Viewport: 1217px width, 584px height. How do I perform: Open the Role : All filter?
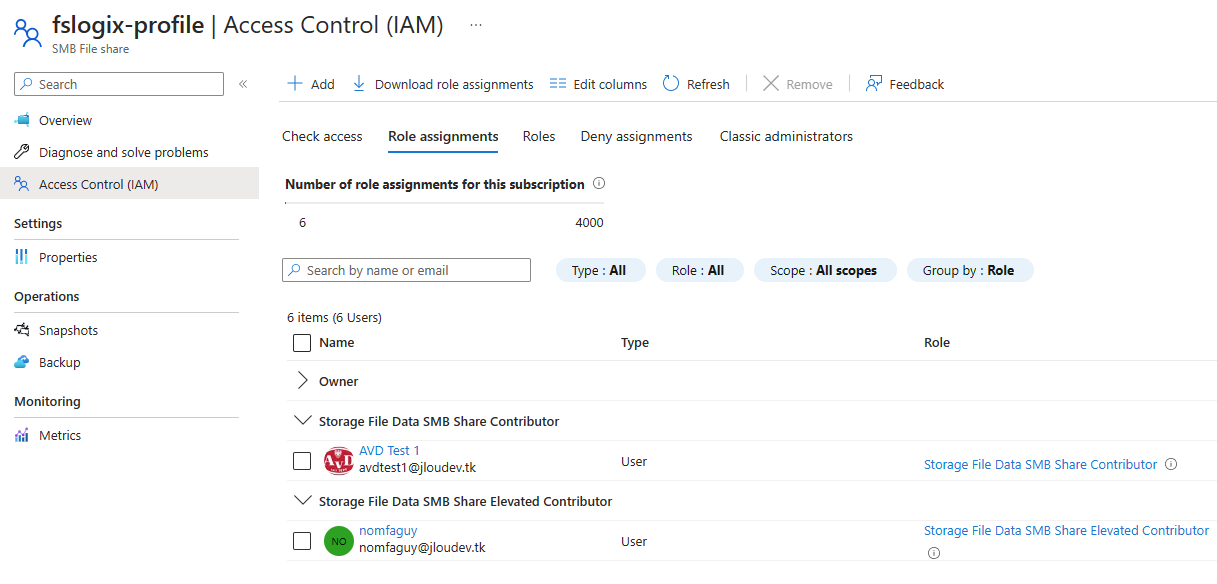point(699,270)
